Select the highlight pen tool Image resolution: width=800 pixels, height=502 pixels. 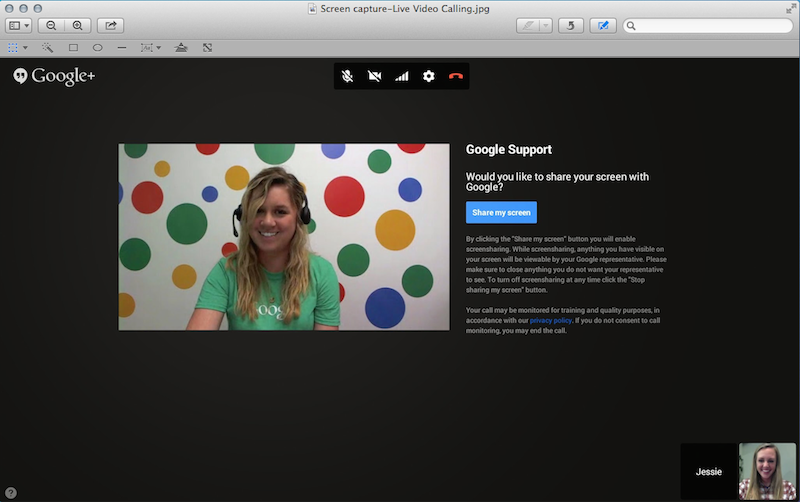point(528,26)
